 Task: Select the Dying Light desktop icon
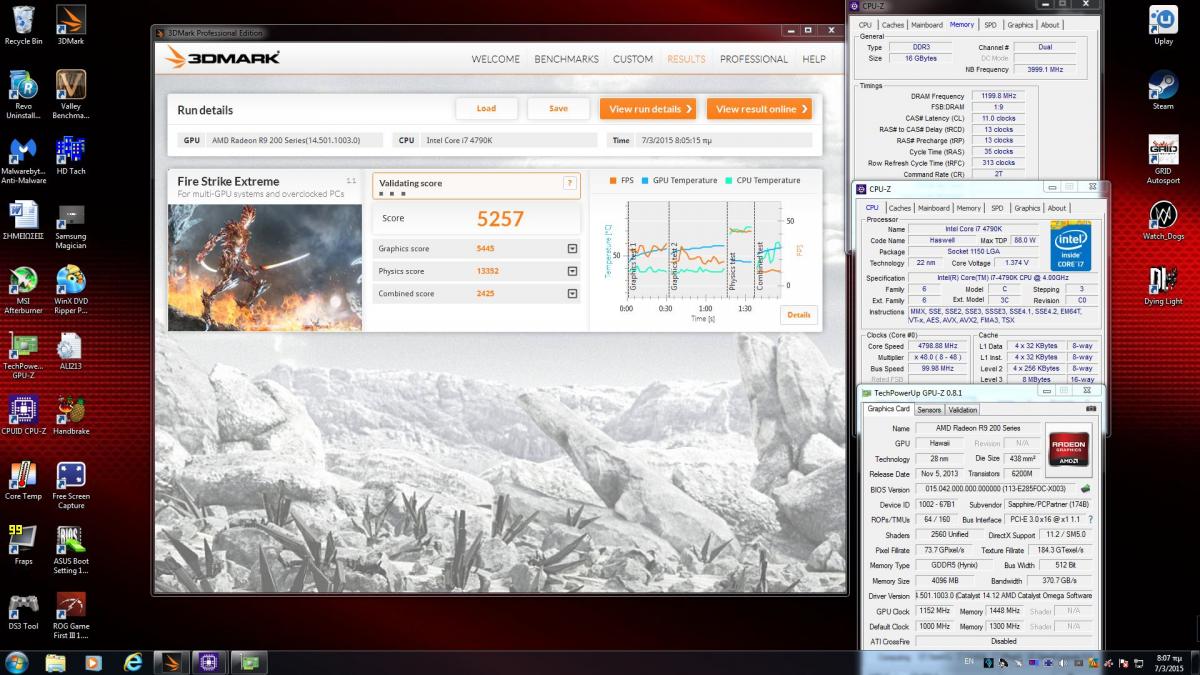pyautogui.click(x=1163, y=286)
